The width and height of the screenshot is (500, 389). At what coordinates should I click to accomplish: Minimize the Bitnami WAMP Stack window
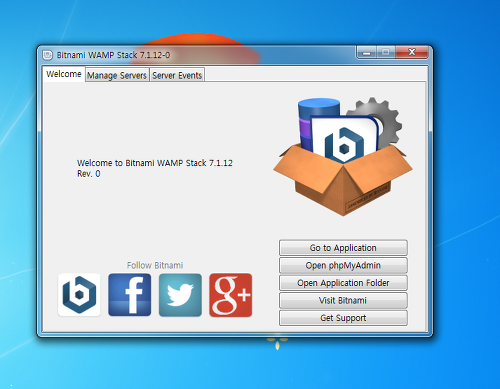tap(367, 52)
